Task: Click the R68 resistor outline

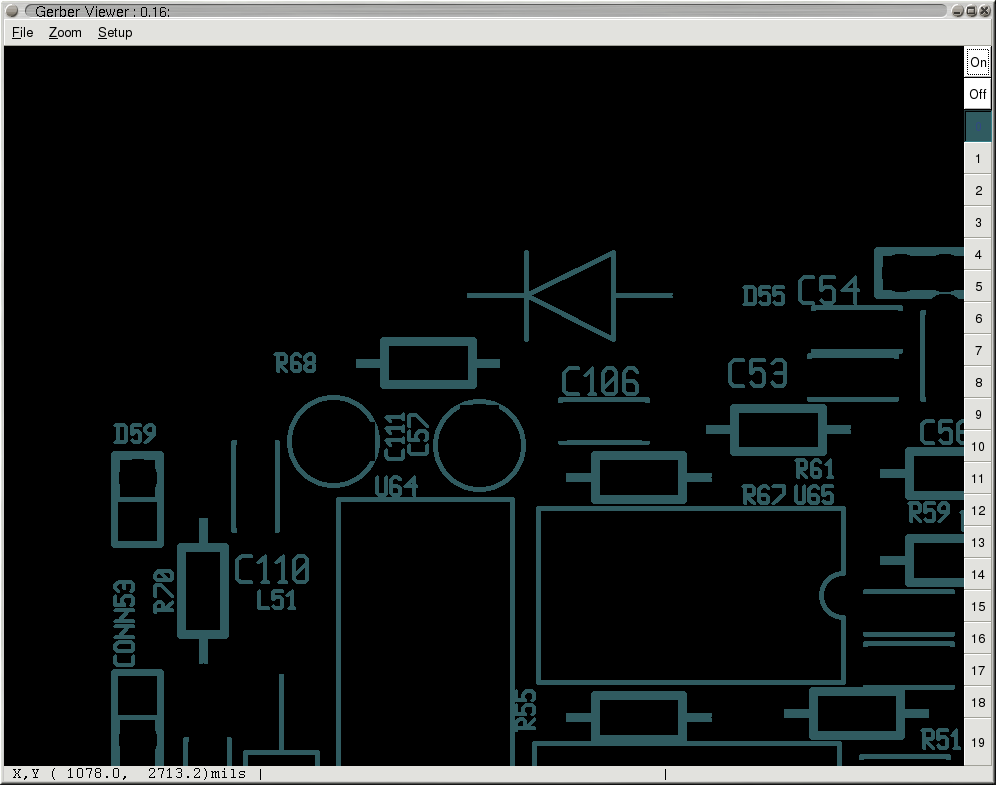Action: 428,363
